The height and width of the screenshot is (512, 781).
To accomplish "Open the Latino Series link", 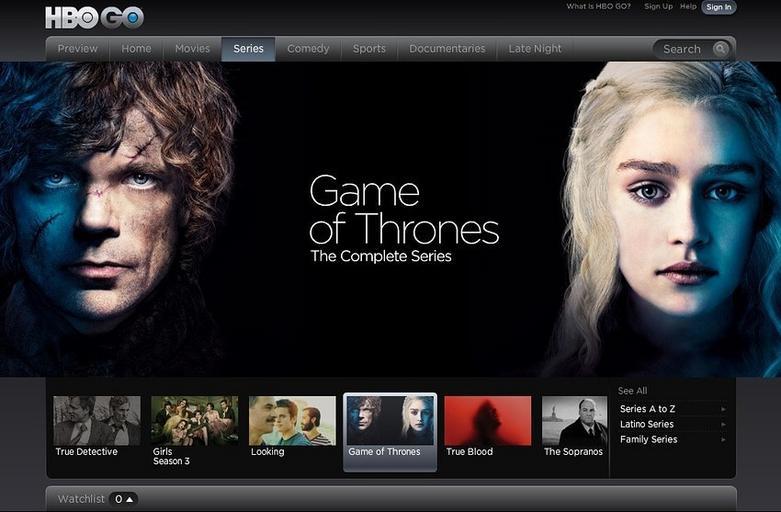I will [x=647, y=424].
